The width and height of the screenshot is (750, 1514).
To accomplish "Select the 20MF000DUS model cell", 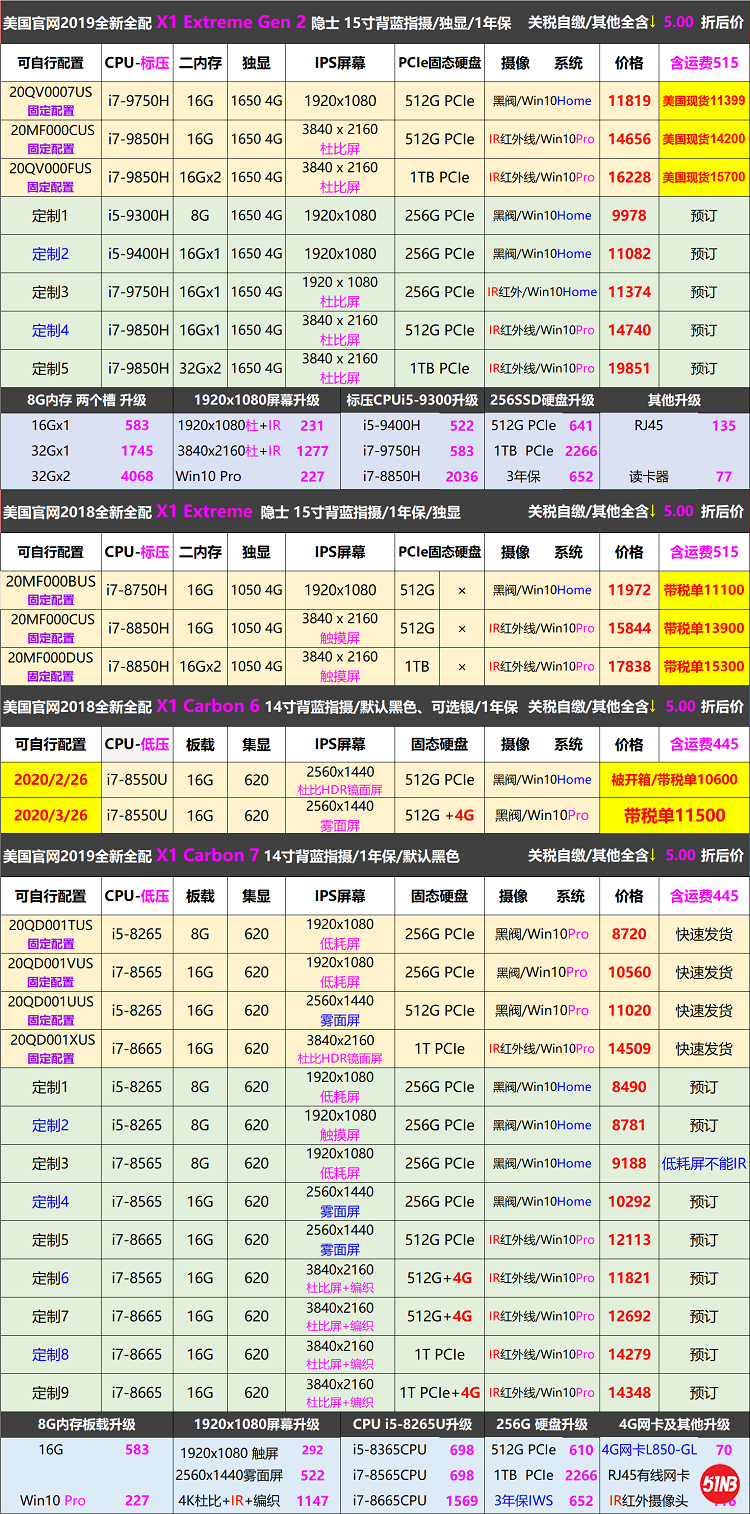I will pos(50,666).
